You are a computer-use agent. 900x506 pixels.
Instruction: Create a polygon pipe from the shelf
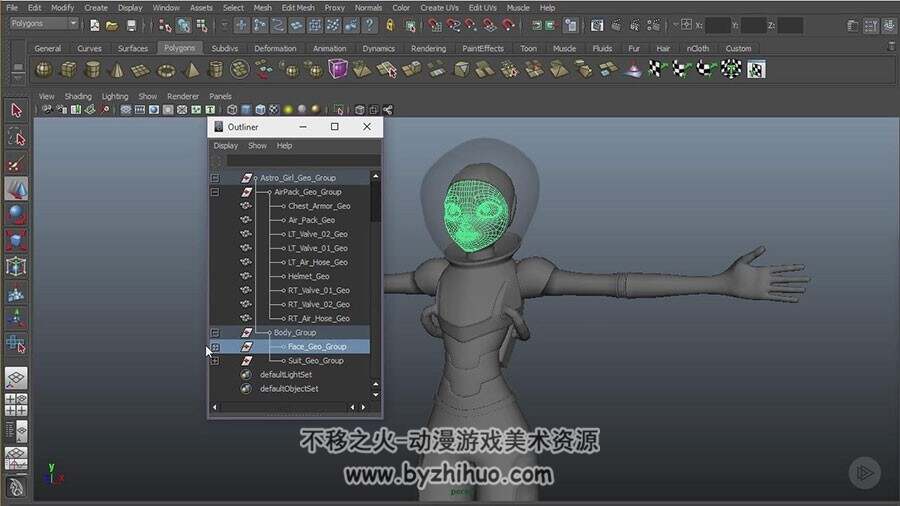215,70
